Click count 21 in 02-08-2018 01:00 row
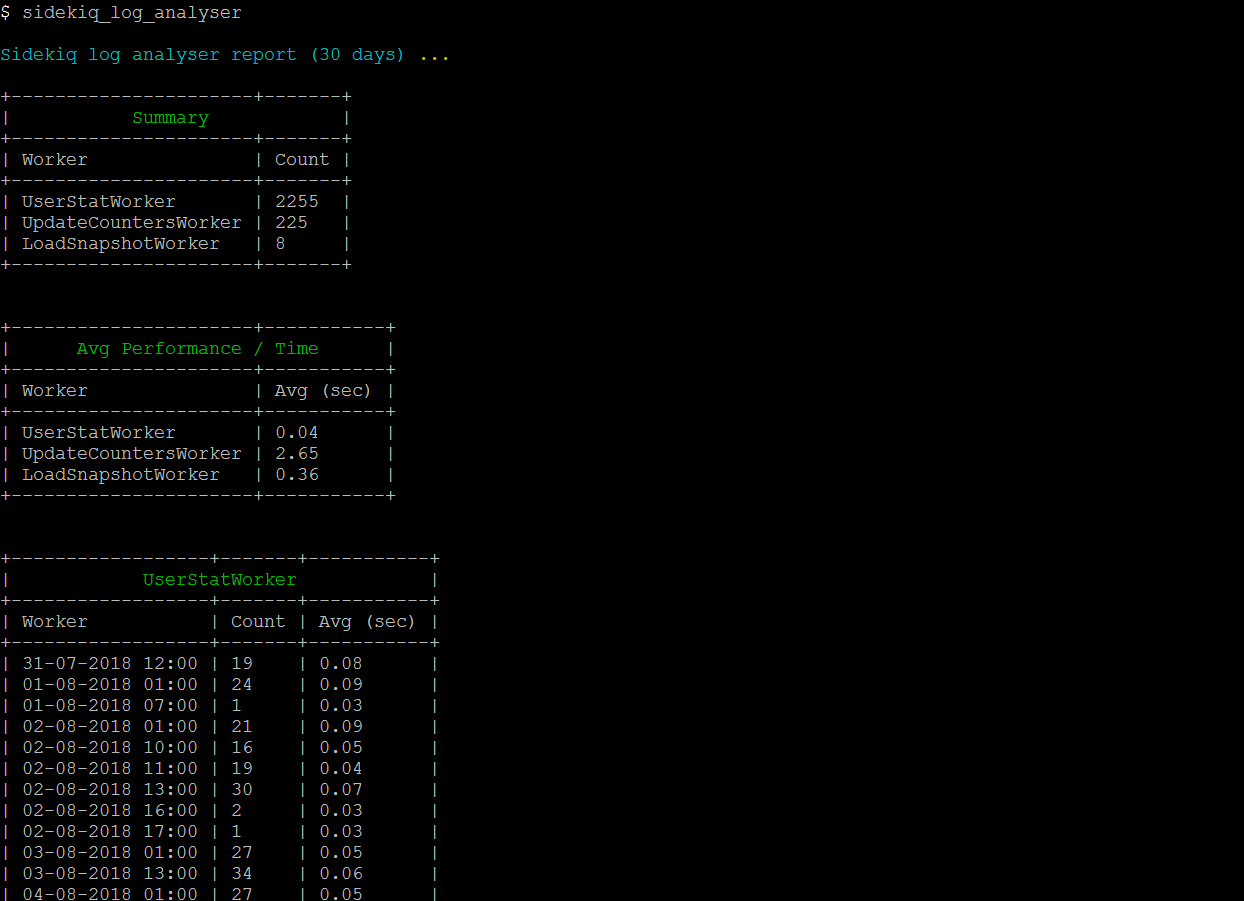This screenshot has width=1244, height=901. point(242,727)
